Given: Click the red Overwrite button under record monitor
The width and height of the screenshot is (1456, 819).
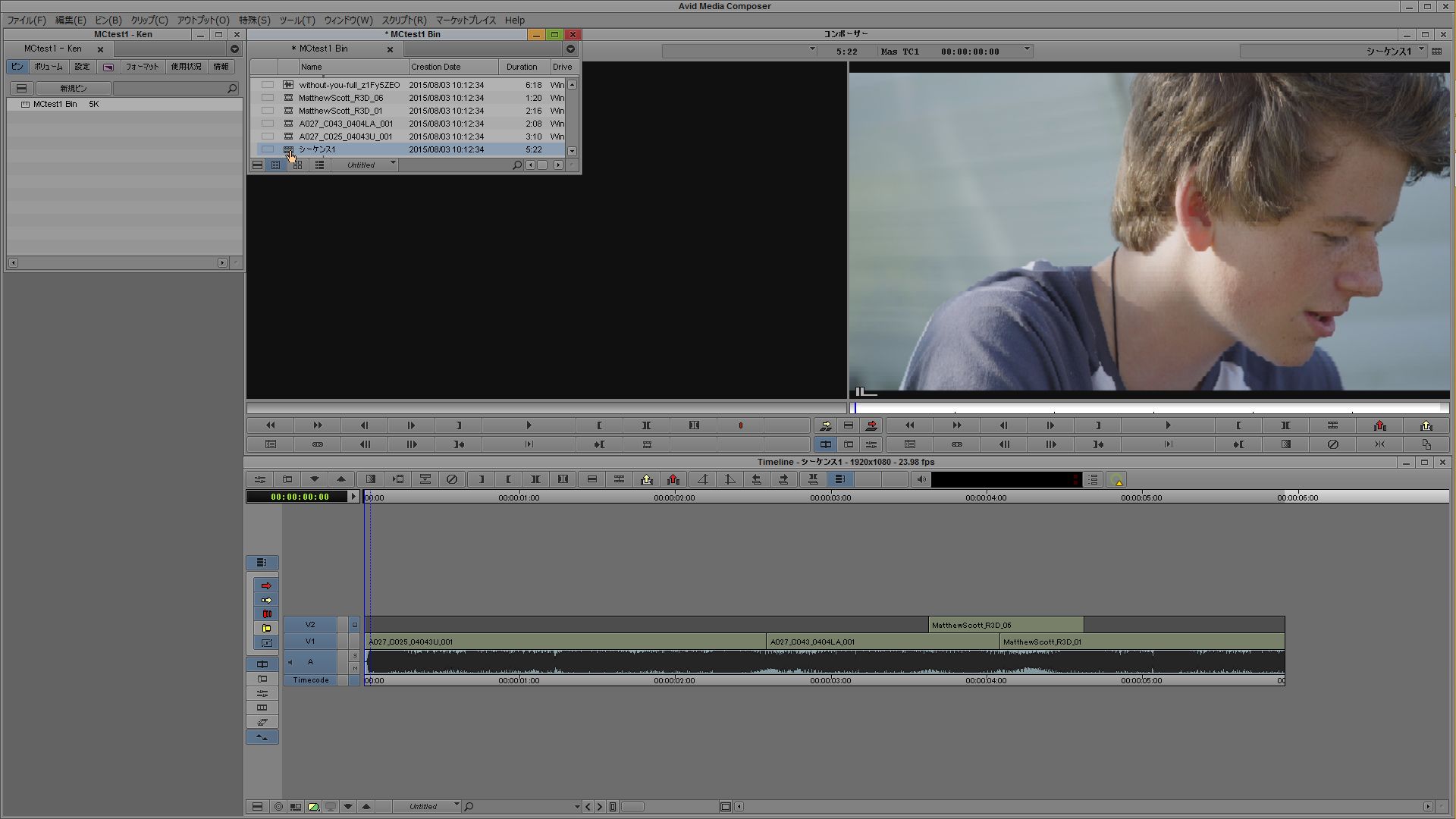Looking at the screenshot, I should click(1379, 425).
